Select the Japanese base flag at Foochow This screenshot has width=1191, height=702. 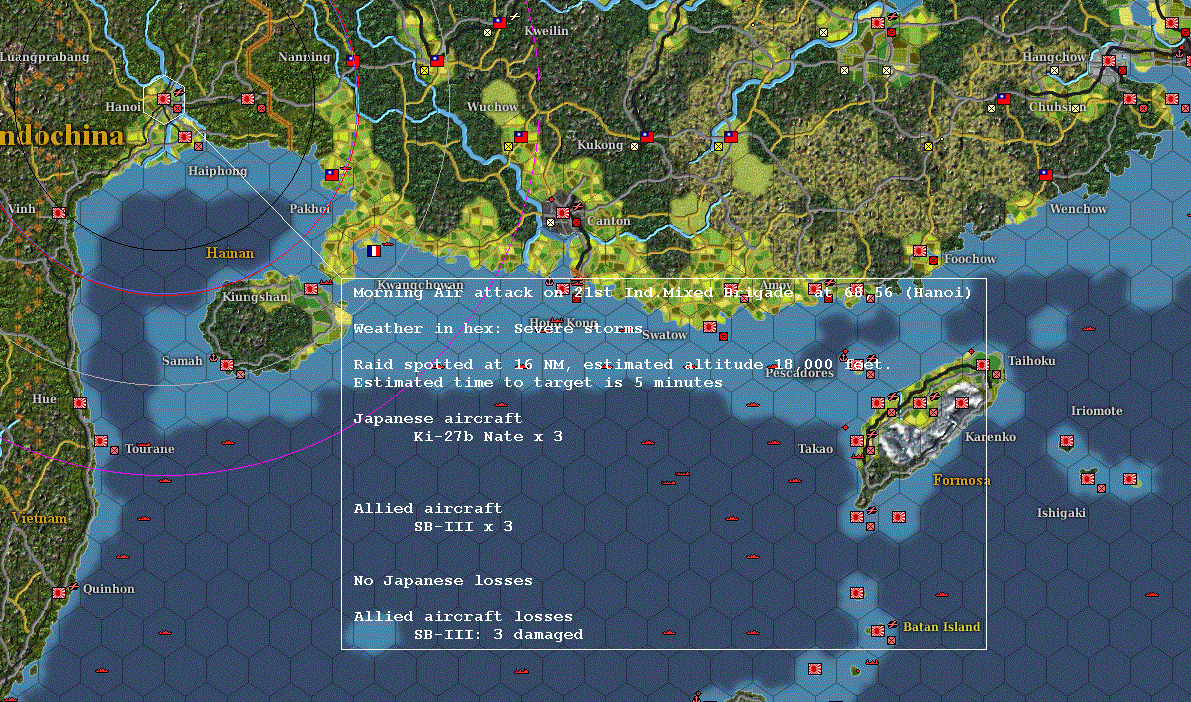920,251
